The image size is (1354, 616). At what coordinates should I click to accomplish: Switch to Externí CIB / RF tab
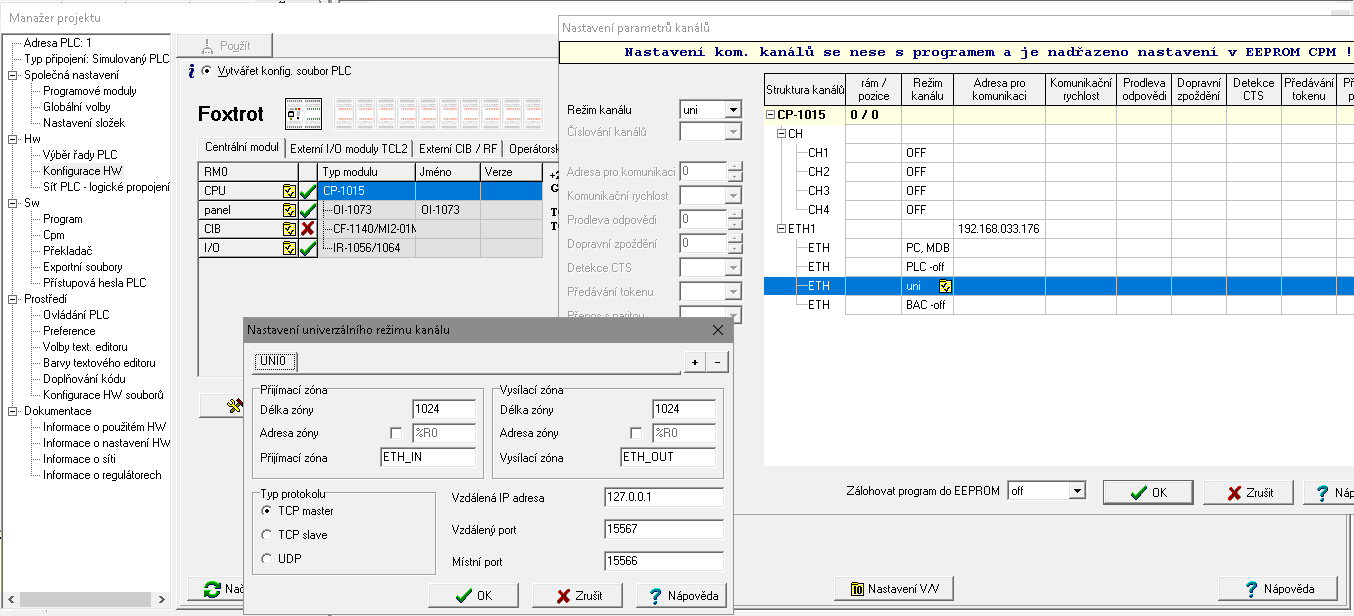[x=458, y=148]
